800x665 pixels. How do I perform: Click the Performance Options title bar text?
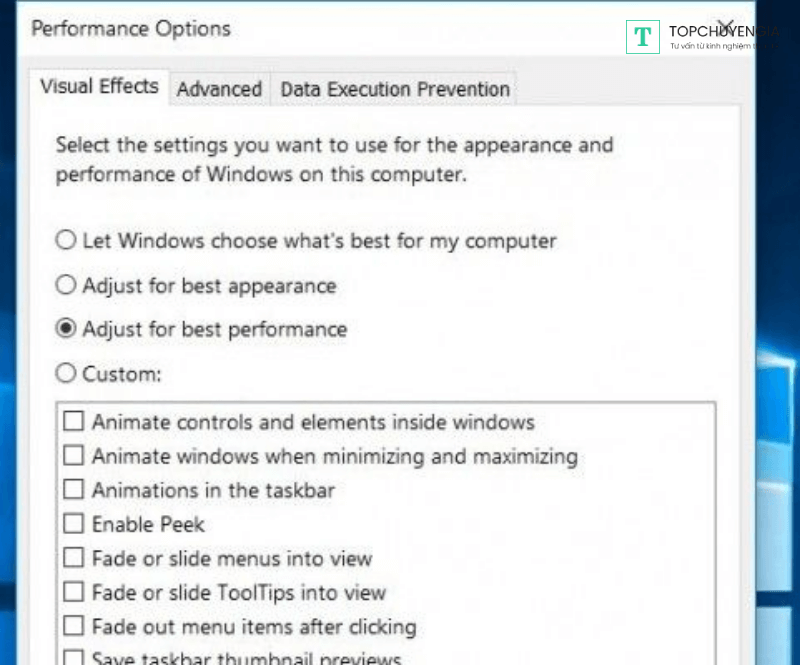pos(131,28)
